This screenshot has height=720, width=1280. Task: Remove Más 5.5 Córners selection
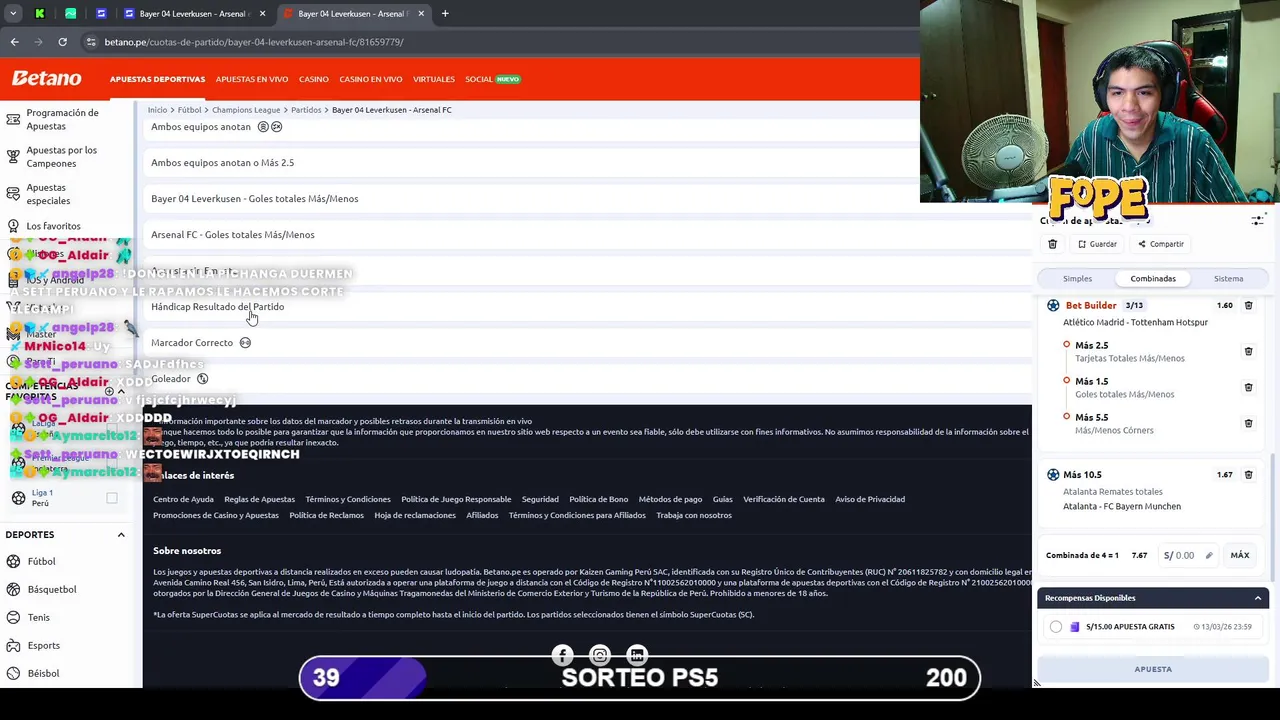[1248, 423]
